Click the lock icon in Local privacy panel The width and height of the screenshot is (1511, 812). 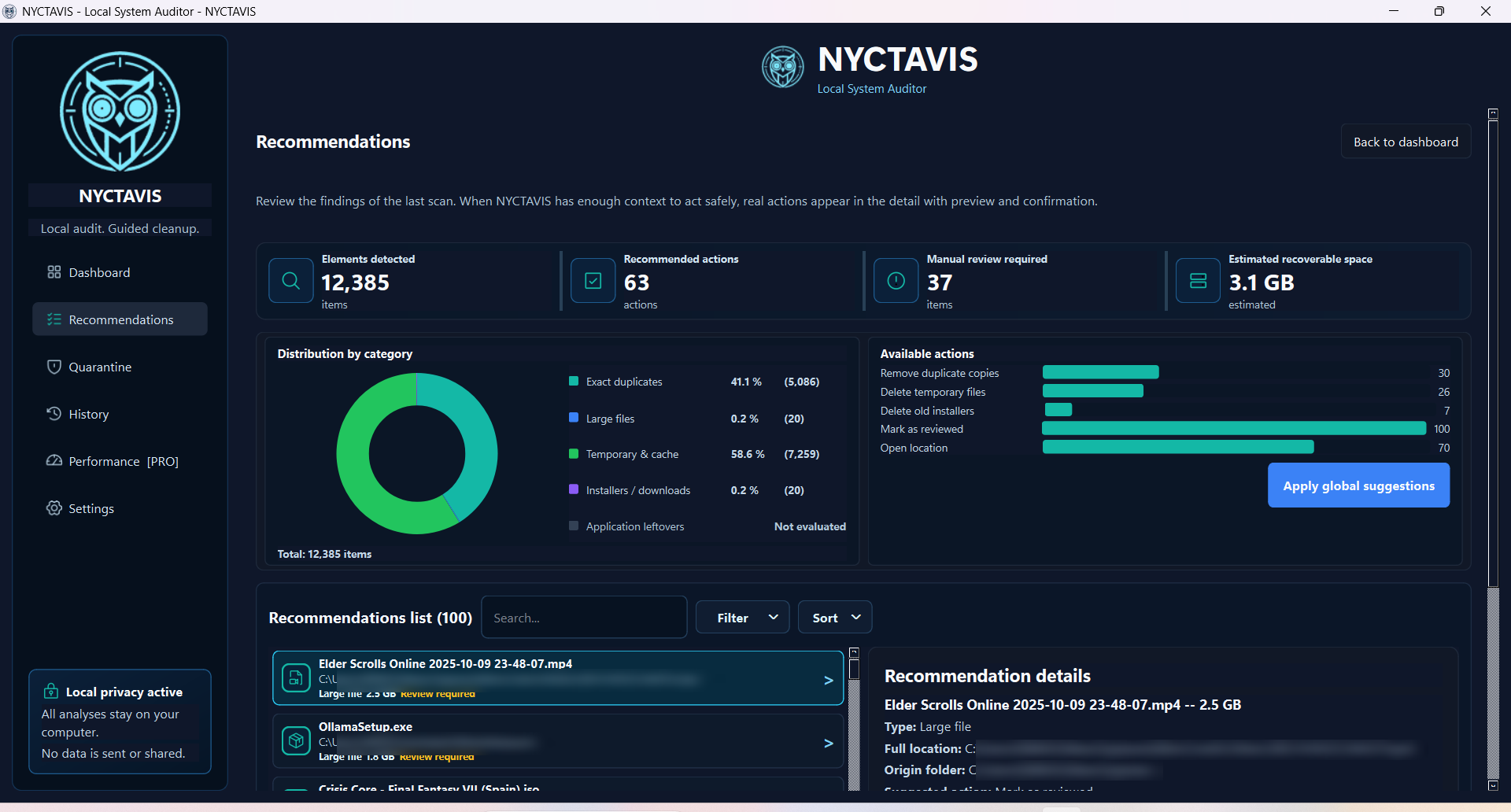(x=50, y=691)
